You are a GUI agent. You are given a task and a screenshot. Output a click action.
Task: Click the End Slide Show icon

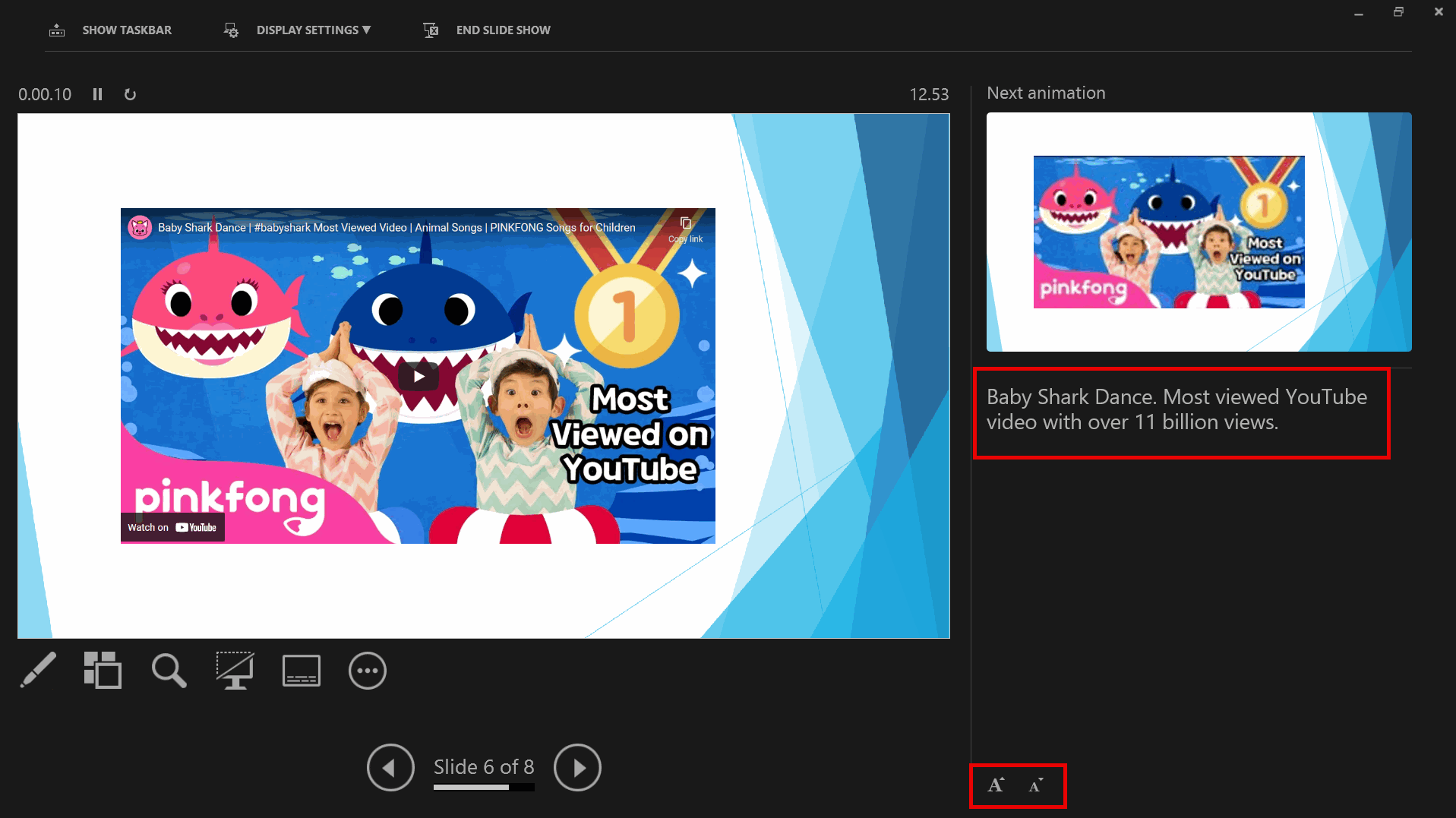pos(431,30)
